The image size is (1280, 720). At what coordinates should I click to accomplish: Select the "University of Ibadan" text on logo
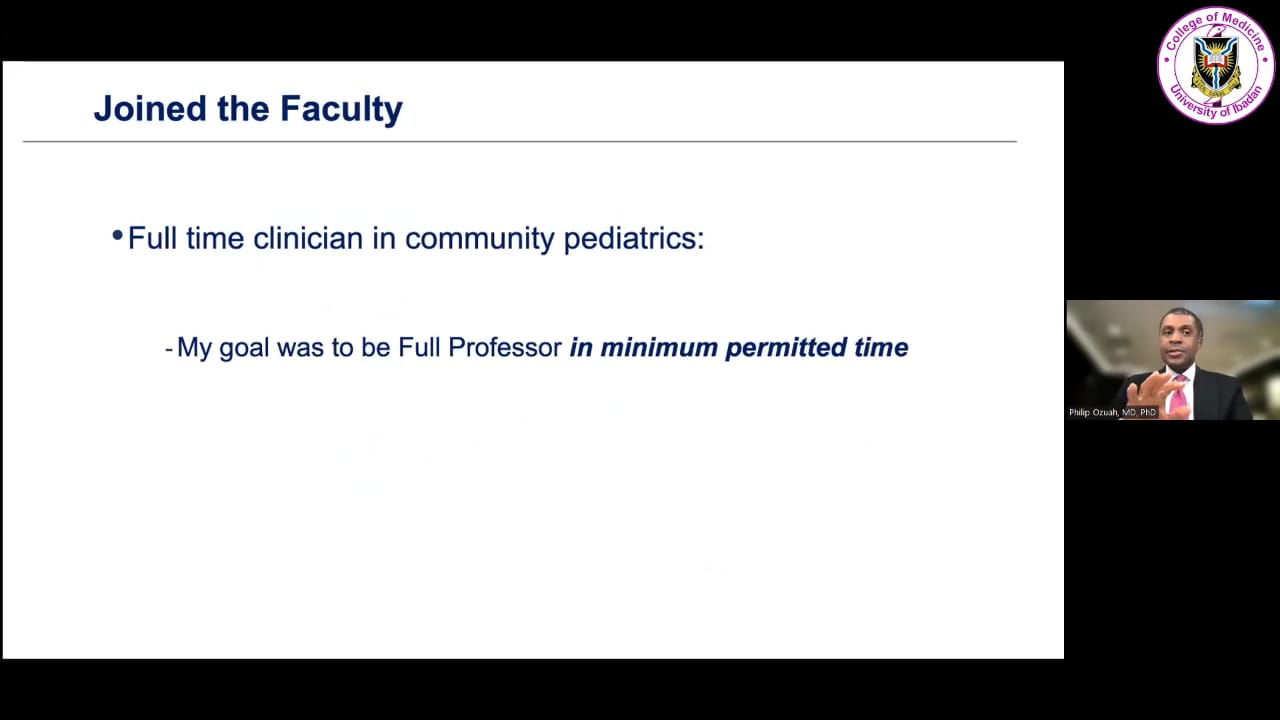pos(1216,104)
